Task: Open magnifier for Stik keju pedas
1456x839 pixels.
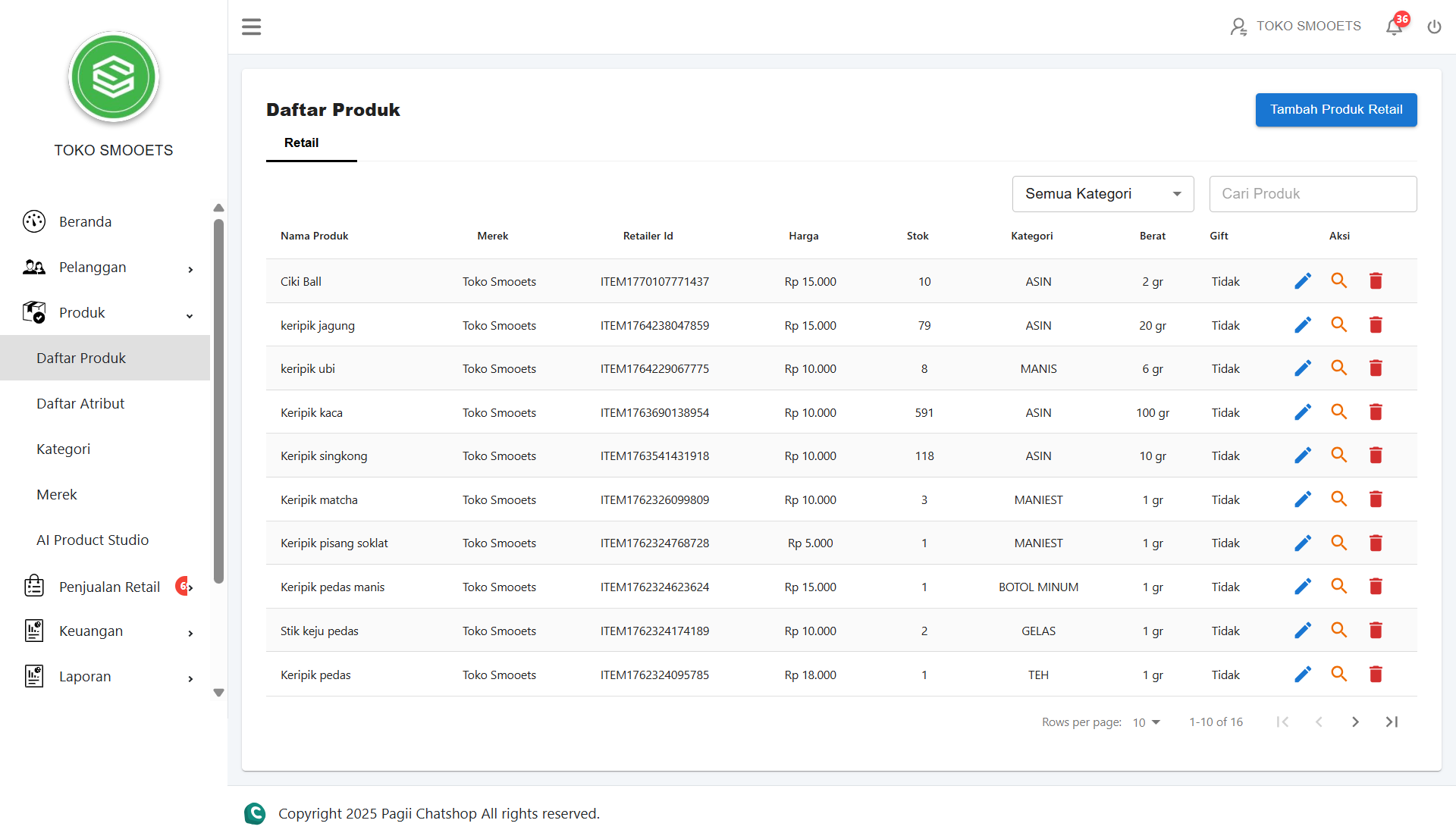Action: 1339,631
